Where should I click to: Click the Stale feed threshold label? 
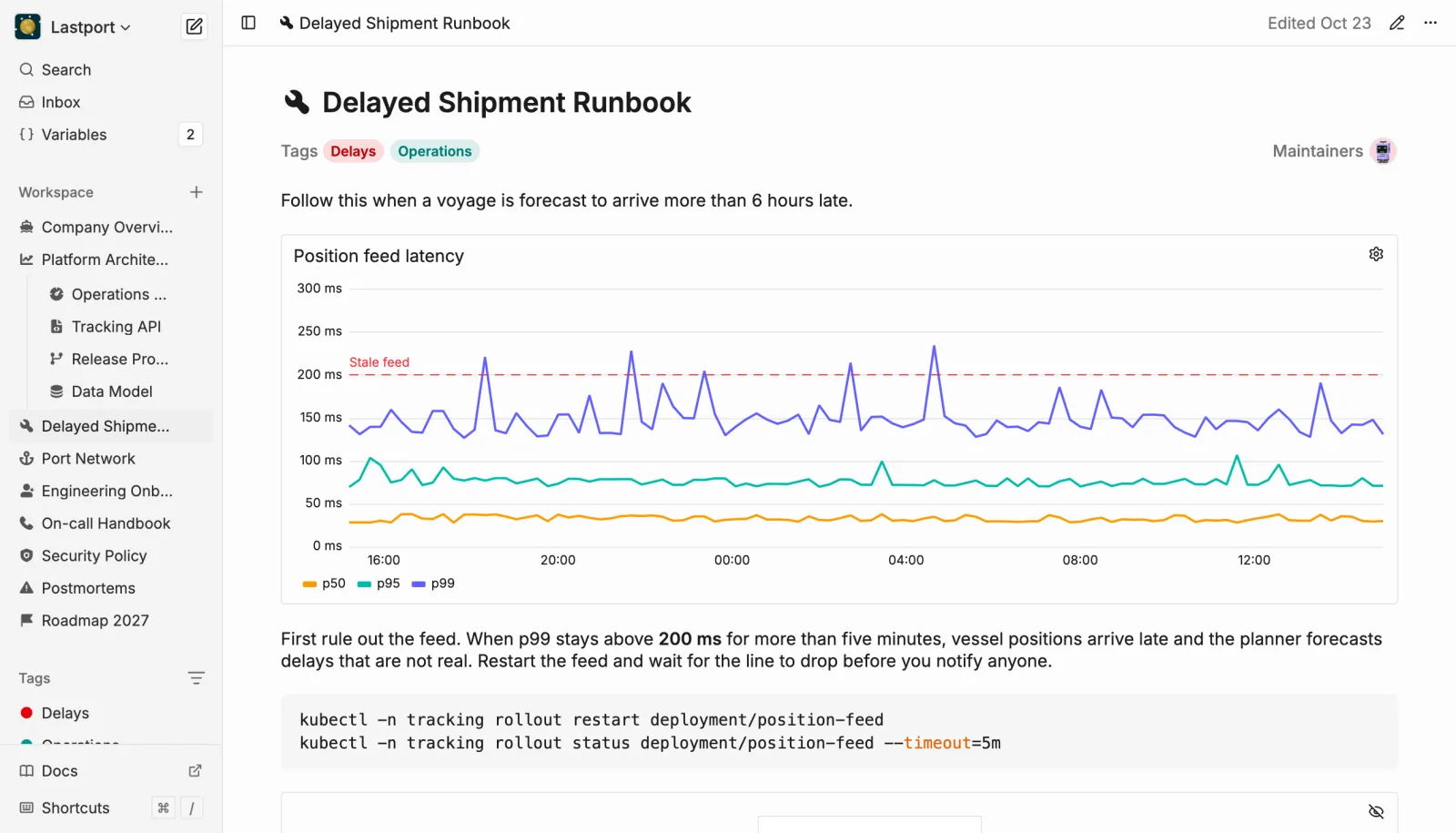379,362
